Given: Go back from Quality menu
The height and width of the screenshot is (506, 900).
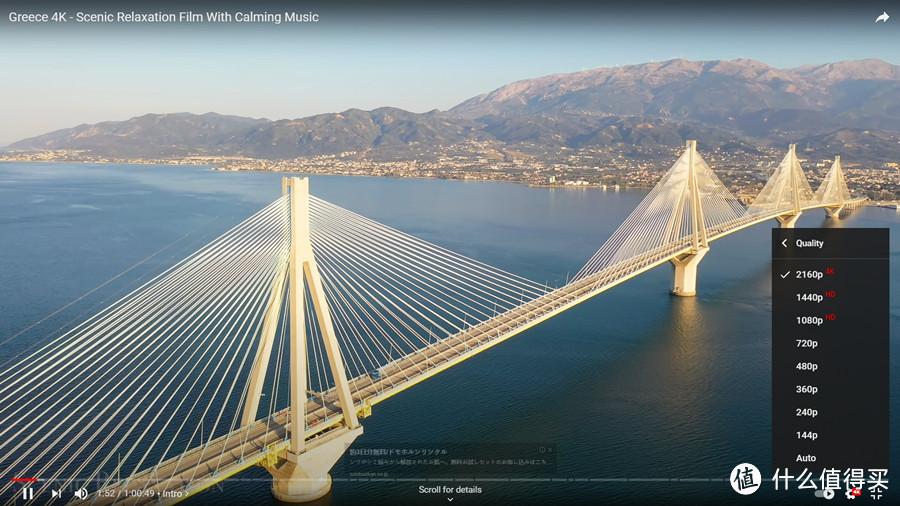Looking at the screenshot, I should tap(784, 243).
